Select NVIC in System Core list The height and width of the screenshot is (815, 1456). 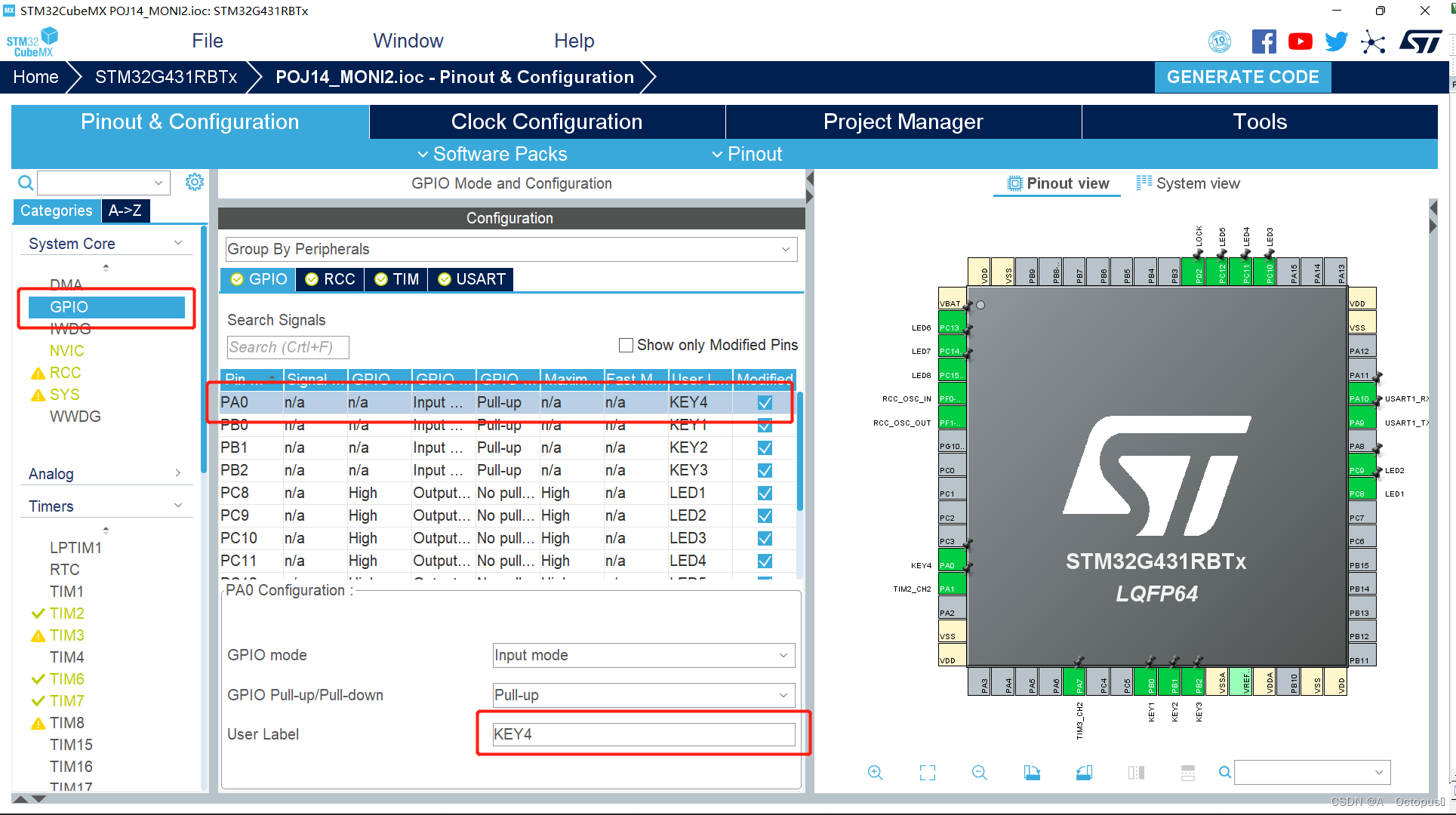click(x=66, y=351)
